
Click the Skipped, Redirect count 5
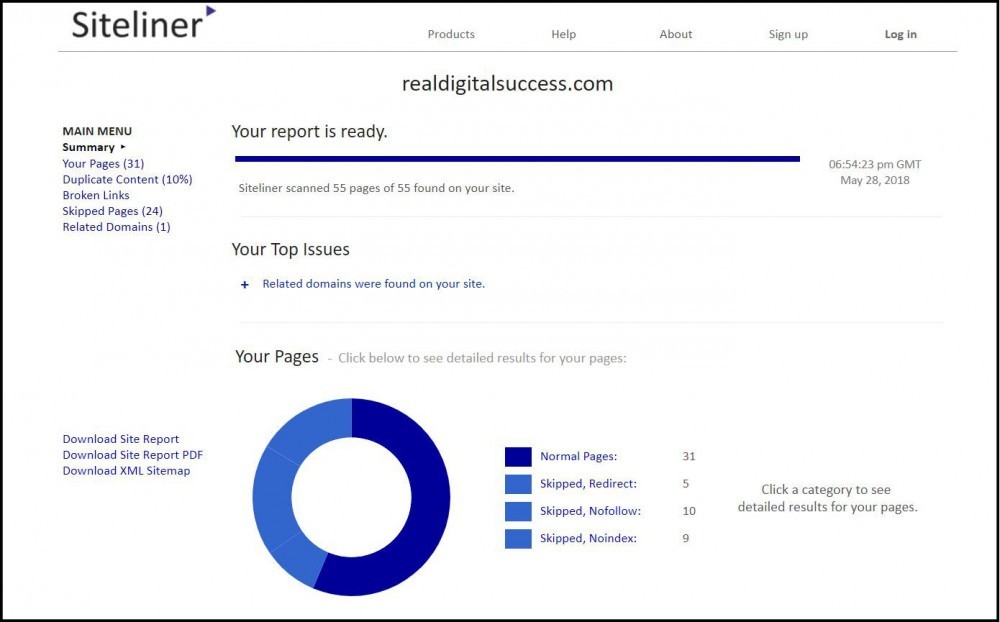pyautogui.click(x=686, y=484)
